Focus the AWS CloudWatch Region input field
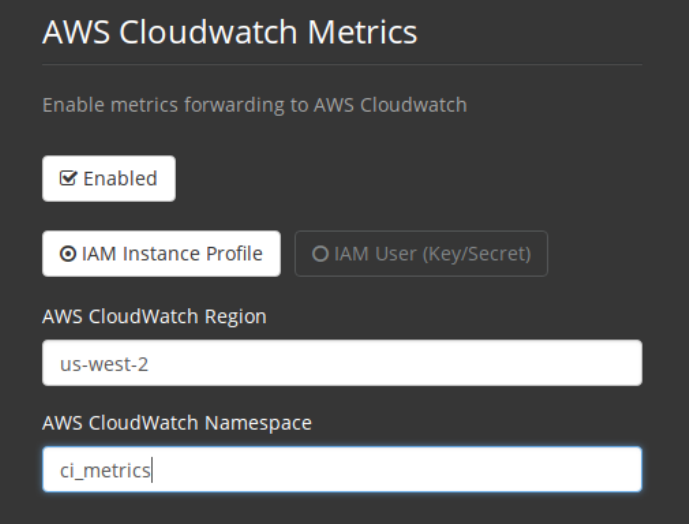Image resolution: width=689 pixels, height=524 pixels. (341, 363)
